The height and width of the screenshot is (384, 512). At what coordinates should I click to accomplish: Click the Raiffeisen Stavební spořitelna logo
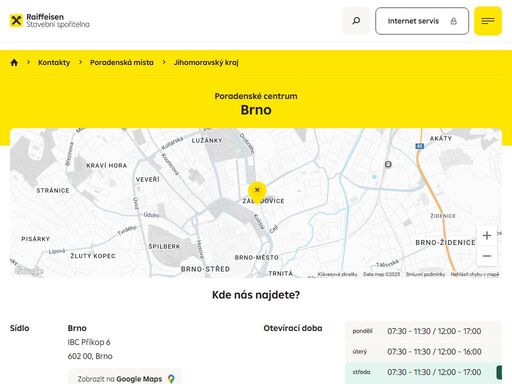point(50,21)
